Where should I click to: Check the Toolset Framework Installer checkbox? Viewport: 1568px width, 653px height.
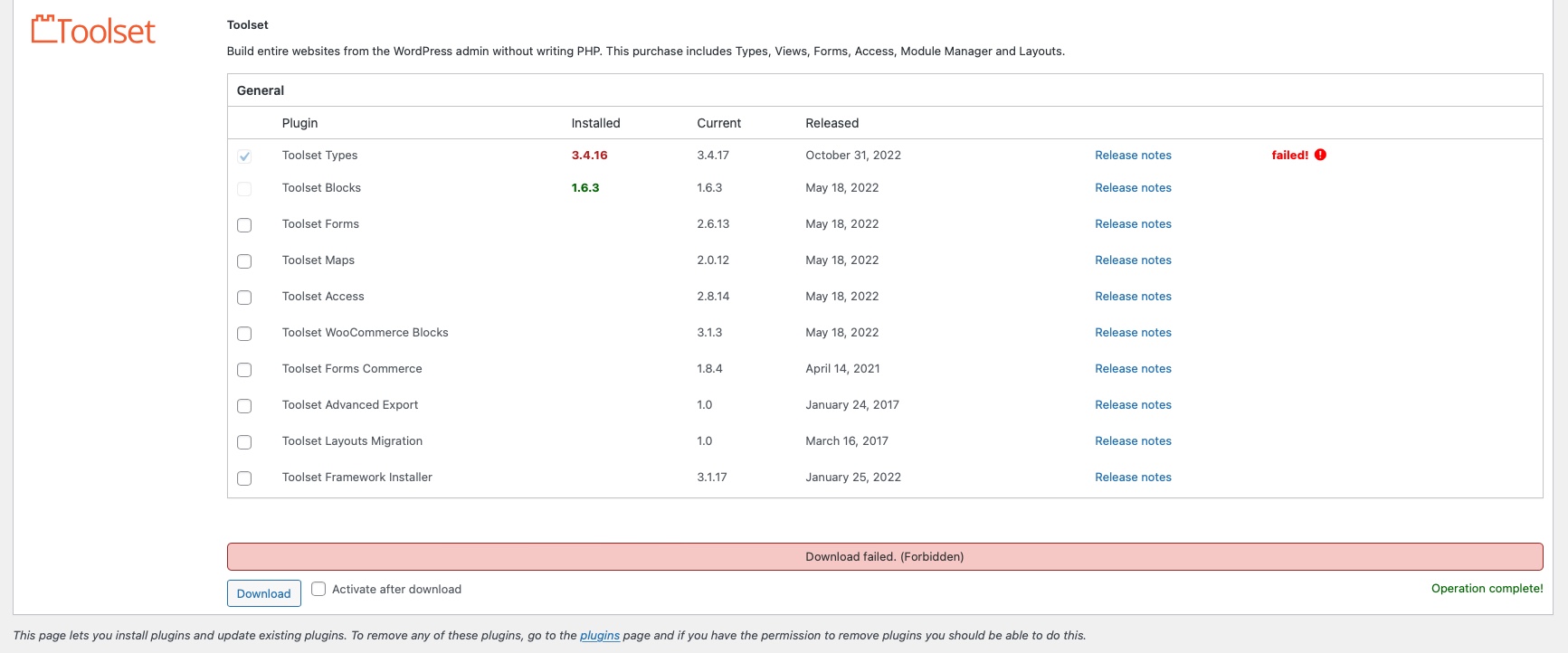tap(244, 478)
